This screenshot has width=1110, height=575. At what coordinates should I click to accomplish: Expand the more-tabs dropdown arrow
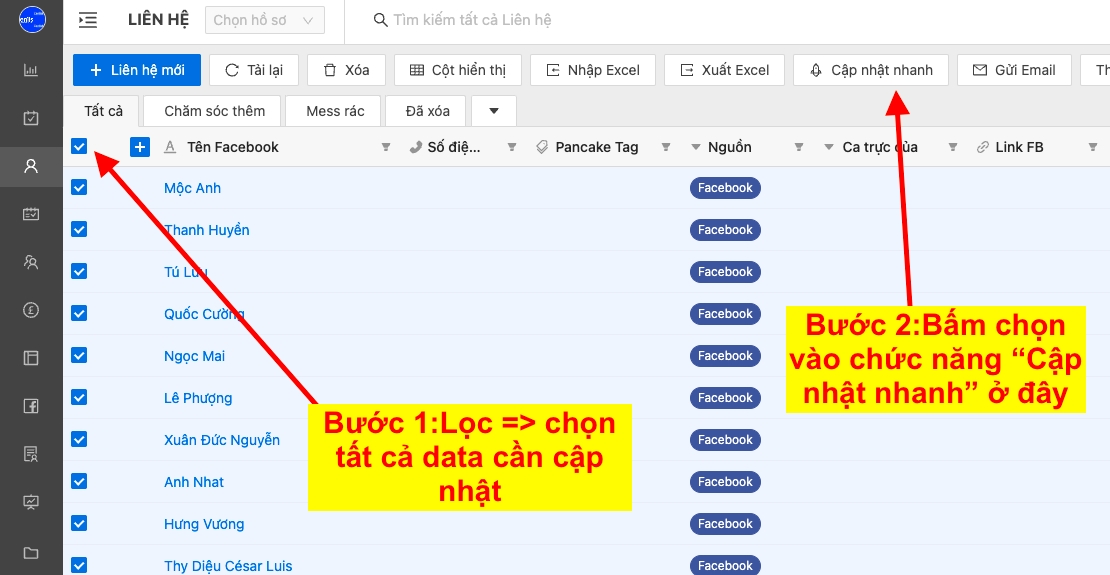(x=493, y=111)
